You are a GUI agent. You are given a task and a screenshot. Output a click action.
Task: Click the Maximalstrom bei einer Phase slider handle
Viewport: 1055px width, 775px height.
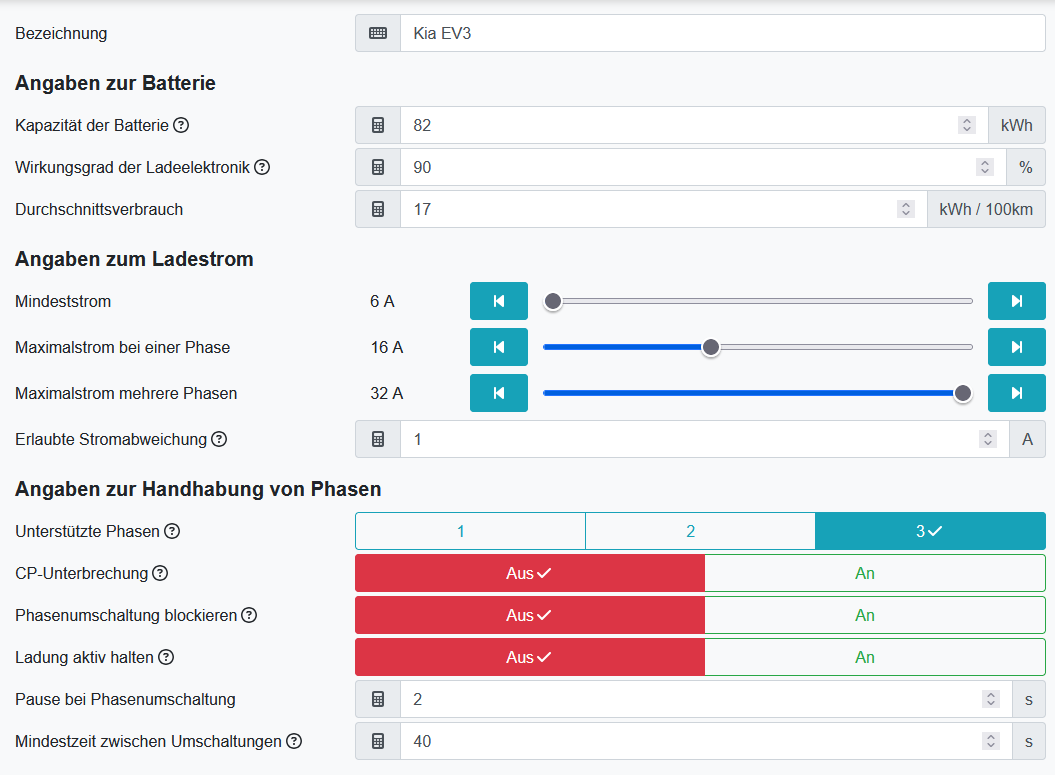click(x=711, y=348)
